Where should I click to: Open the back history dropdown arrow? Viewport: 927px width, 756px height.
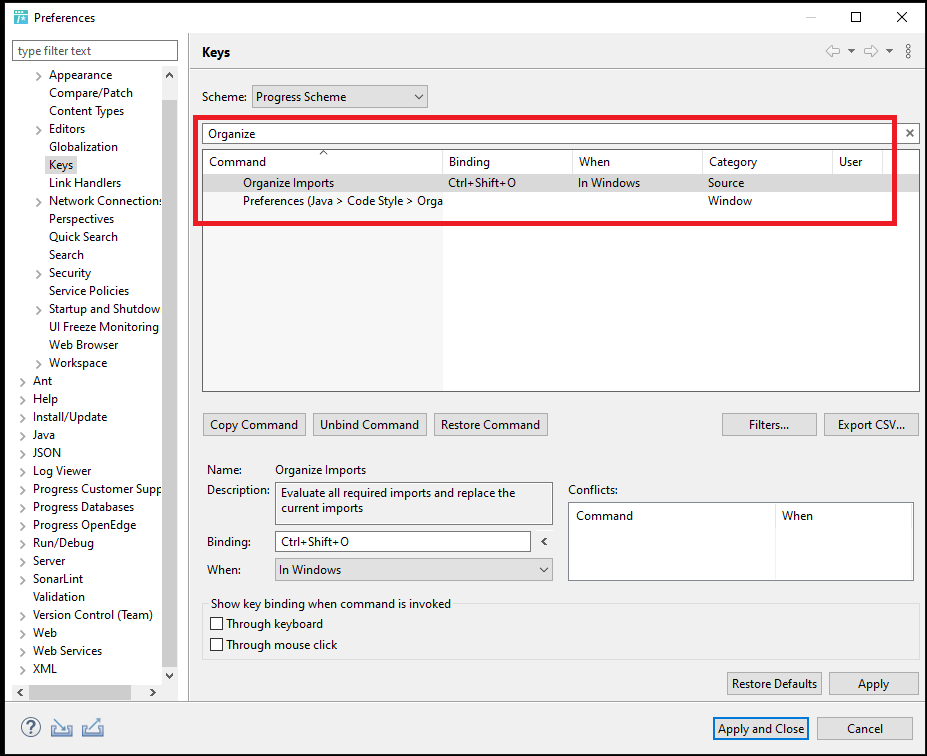pyautogui.click(x=851, y=51)
